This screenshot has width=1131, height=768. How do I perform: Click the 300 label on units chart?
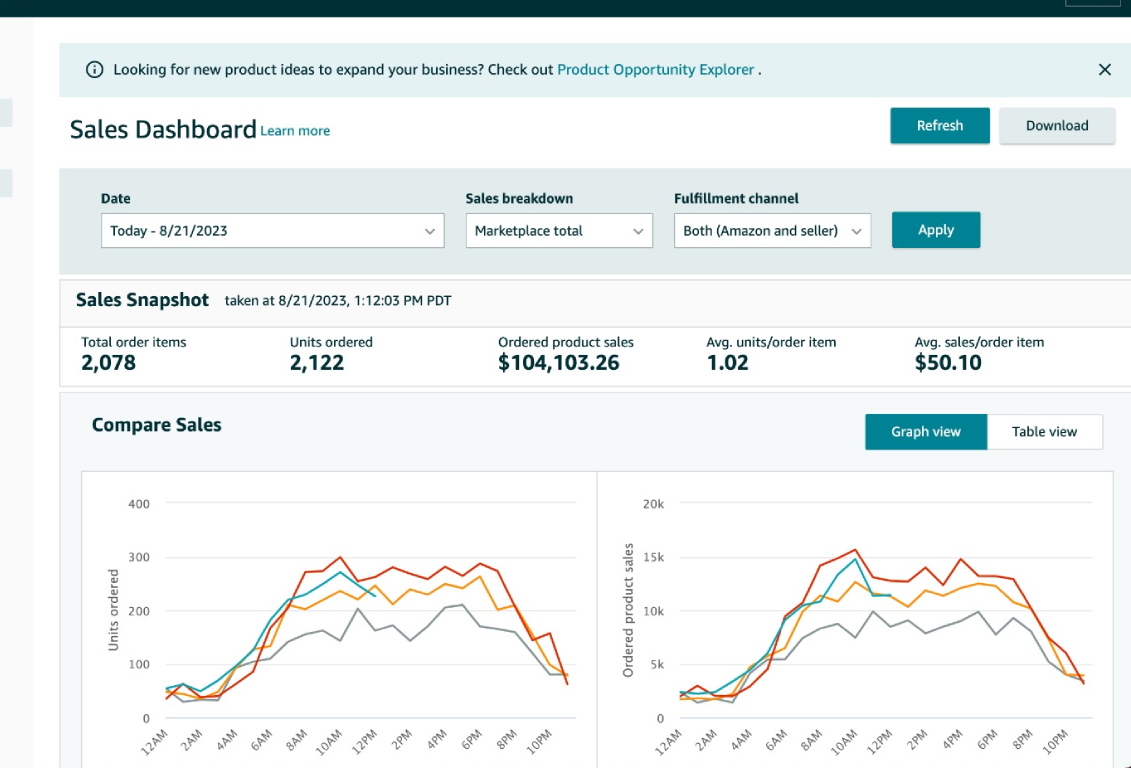[139, 557]
